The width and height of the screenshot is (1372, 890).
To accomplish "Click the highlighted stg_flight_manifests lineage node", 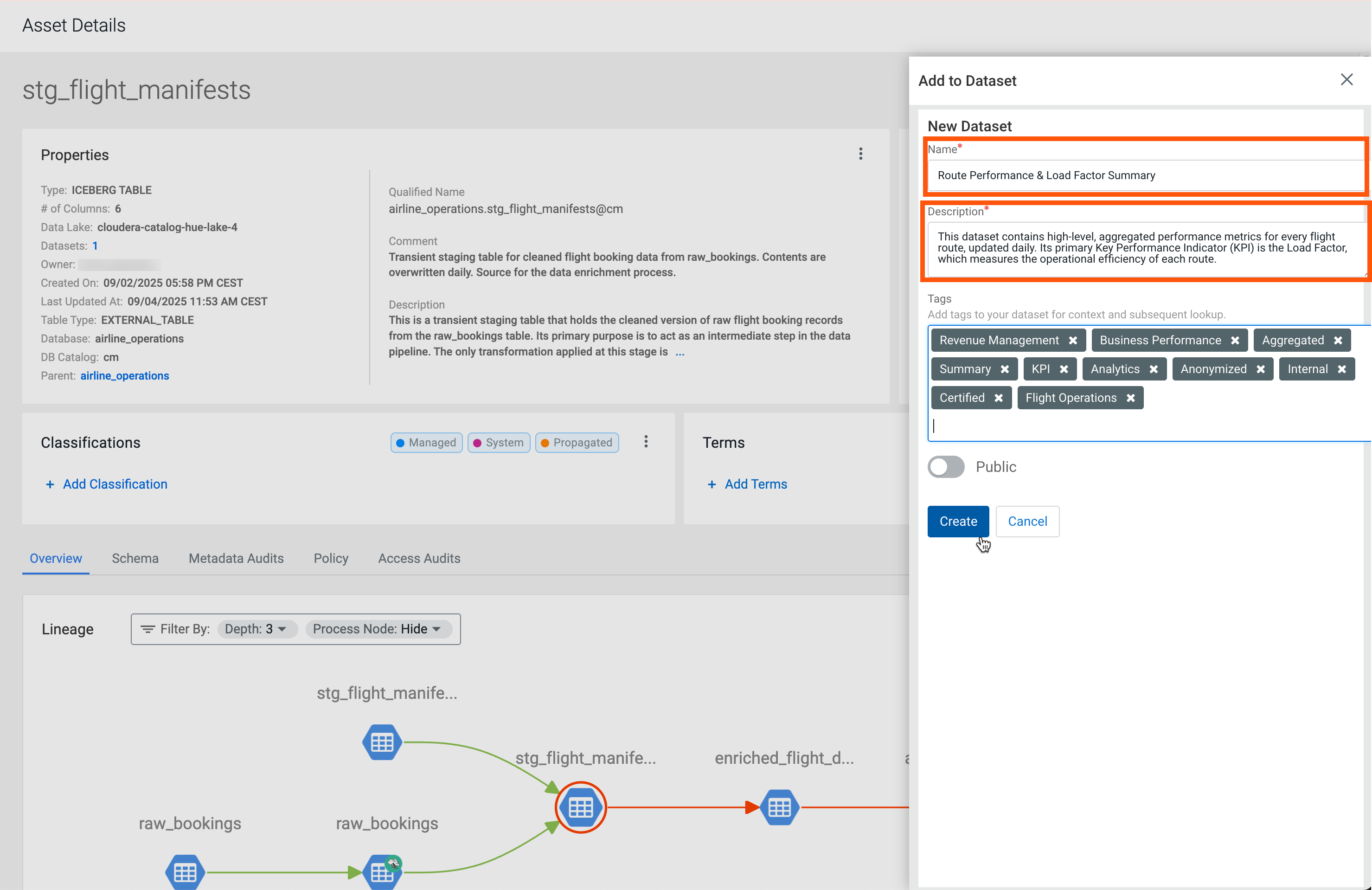I will (x=581, y=807).
